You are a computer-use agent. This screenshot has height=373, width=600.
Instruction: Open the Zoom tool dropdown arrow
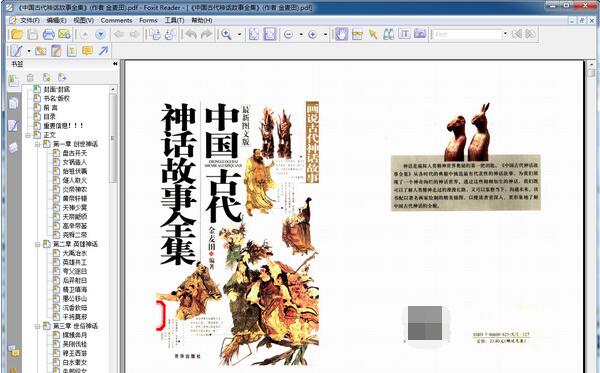pyautogui.click(x=240, y=35)
